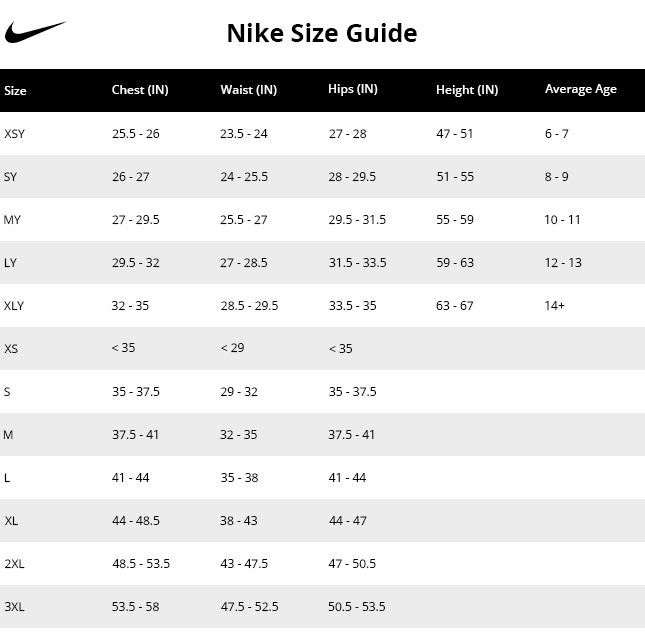Click the Nike swoosh logo
The image size is (645, 632).
tap(35, 32)
